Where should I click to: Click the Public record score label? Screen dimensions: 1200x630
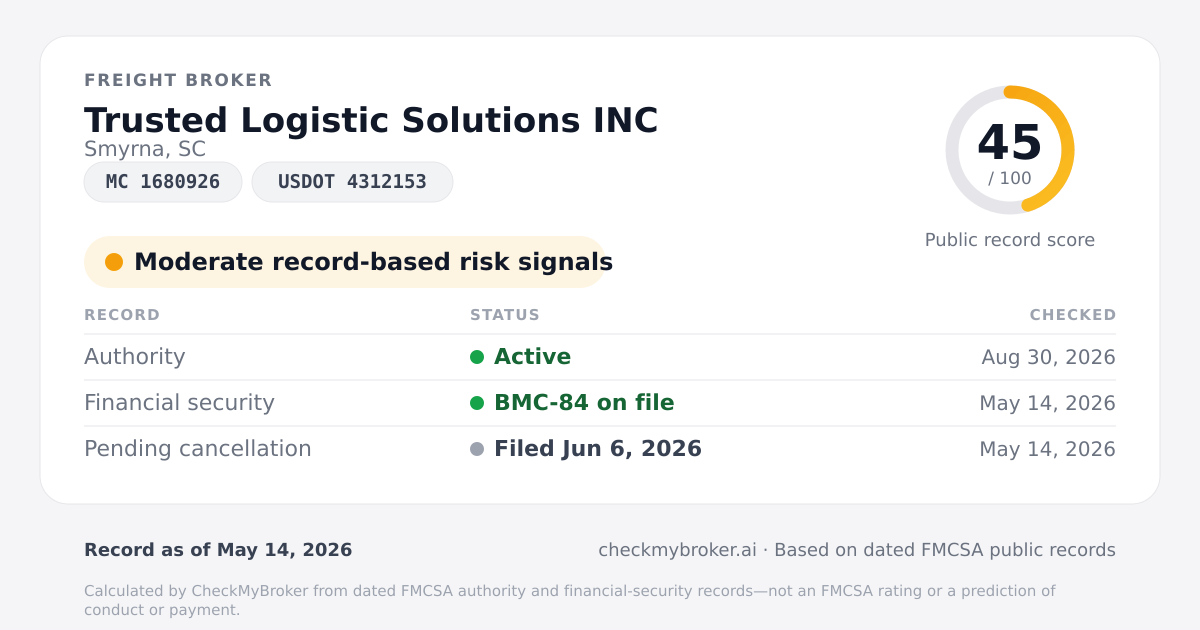[x=1010, y=240]
